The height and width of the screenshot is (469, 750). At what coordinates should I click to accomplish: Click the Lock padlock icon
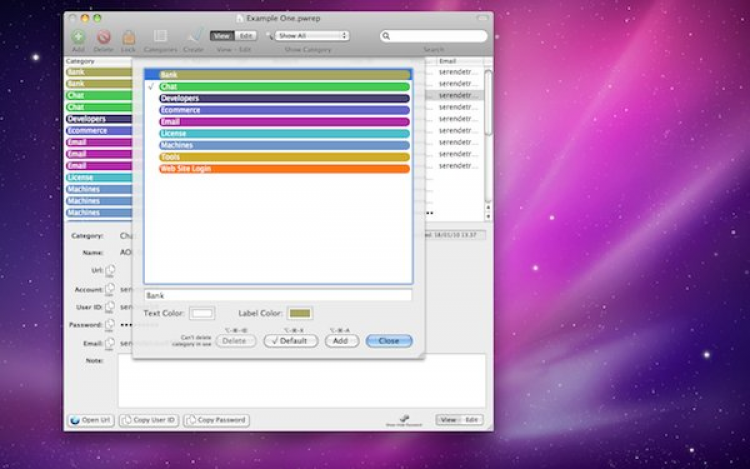(x=128, y=37)
